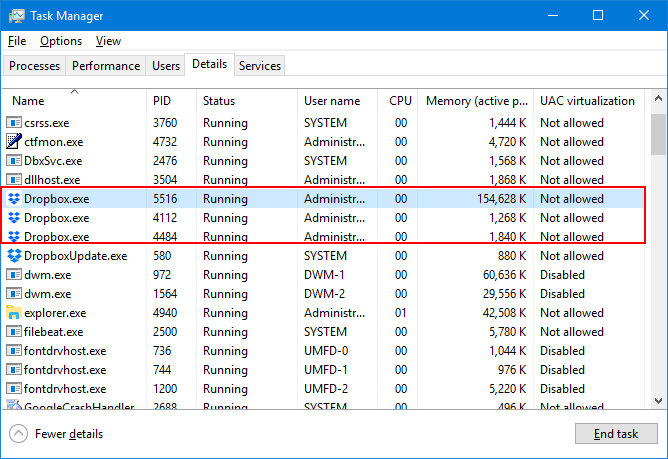Select the Details tab

coord(210,64)
